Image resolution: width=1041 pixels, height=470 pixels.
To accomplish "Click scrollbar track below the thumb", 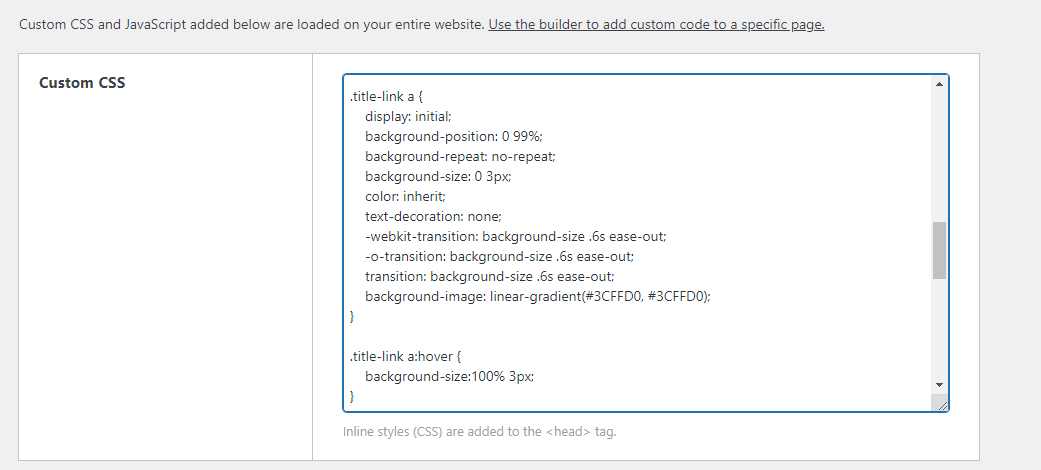I will tap(939, 327).
